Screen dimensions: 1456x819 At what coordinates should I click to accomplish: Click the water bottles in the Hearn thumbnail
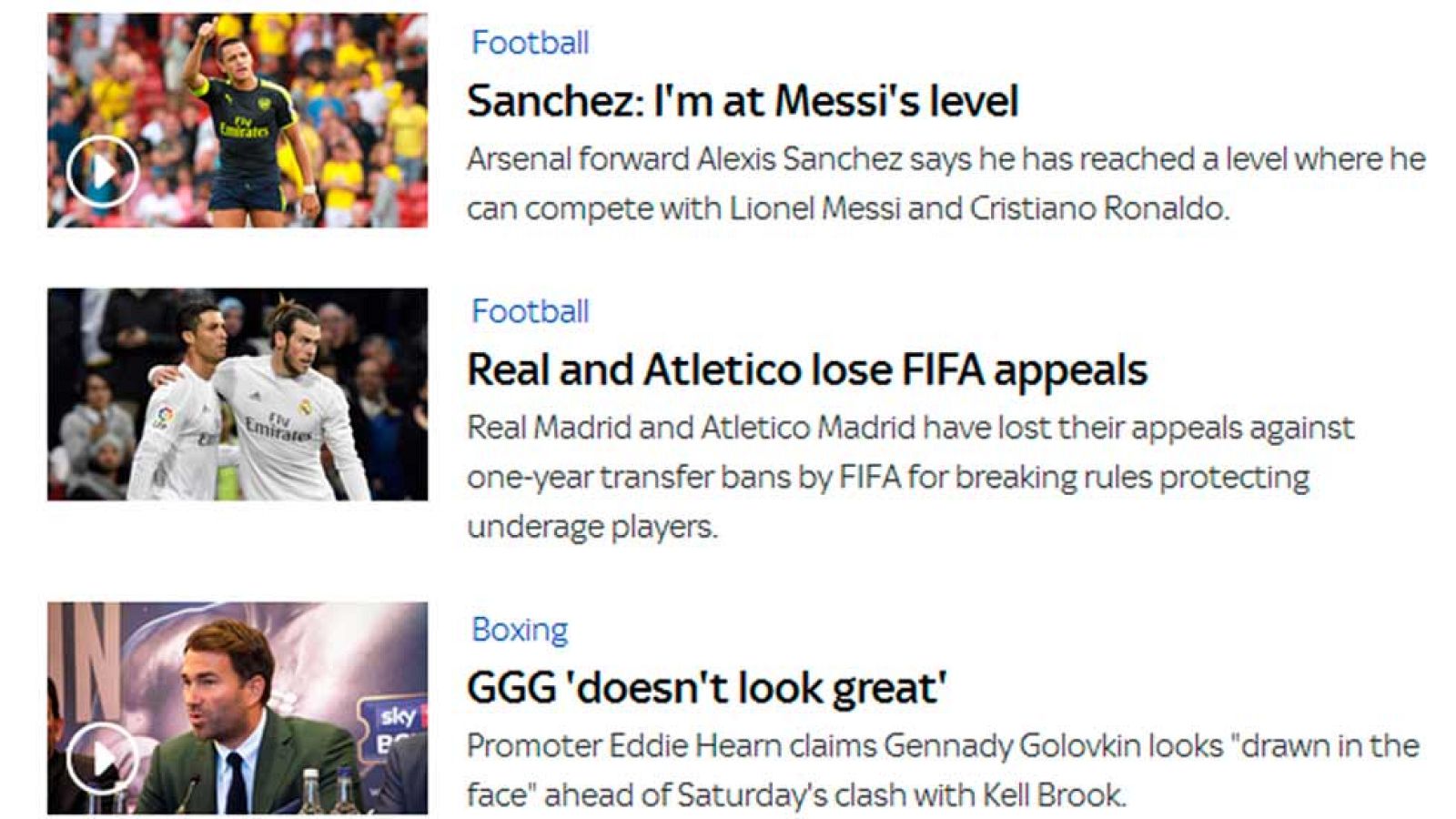[328, 790]
